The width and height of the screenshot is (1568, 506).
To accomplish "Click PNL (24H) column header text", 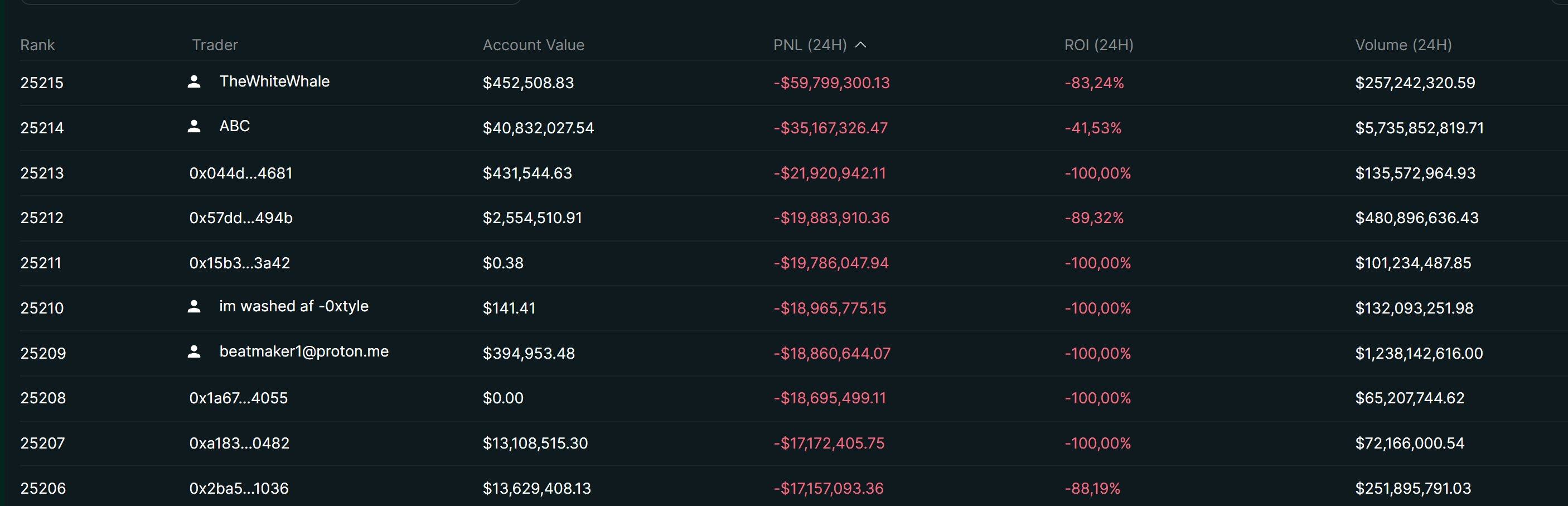I will point(810,45).
